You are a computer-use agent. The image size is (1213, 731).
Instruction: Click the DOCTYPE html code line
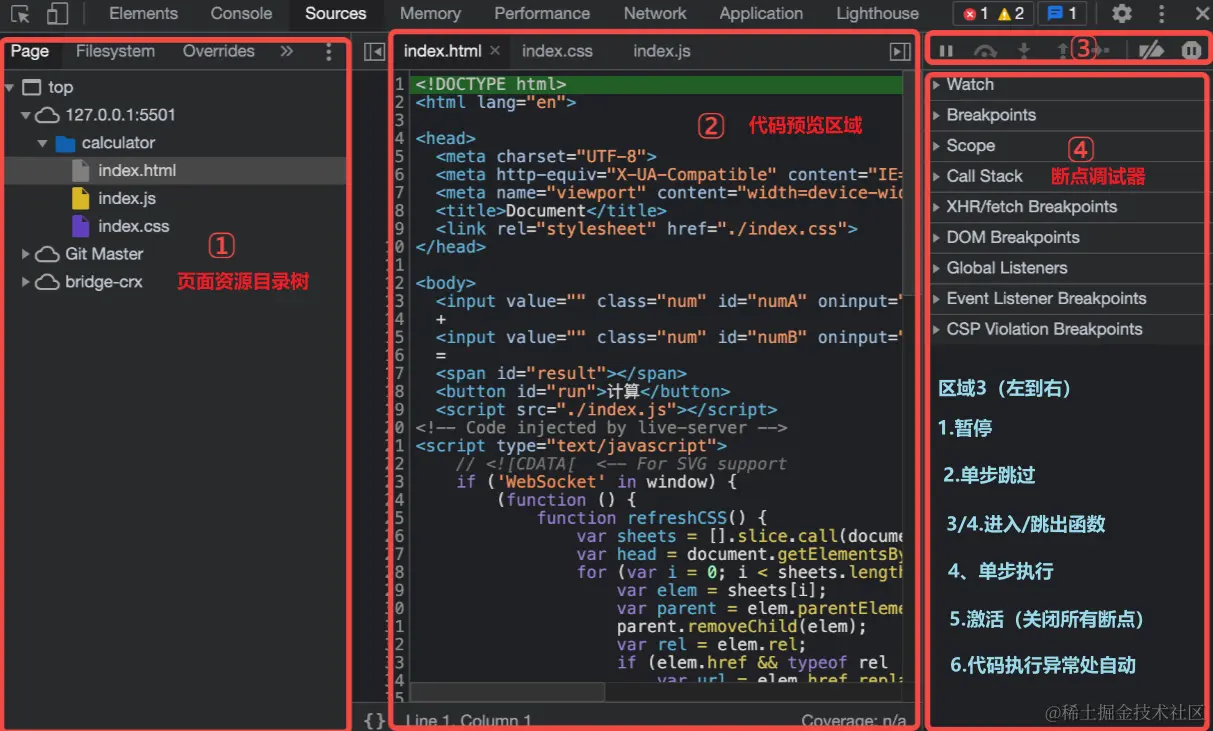tap(491, 85)
